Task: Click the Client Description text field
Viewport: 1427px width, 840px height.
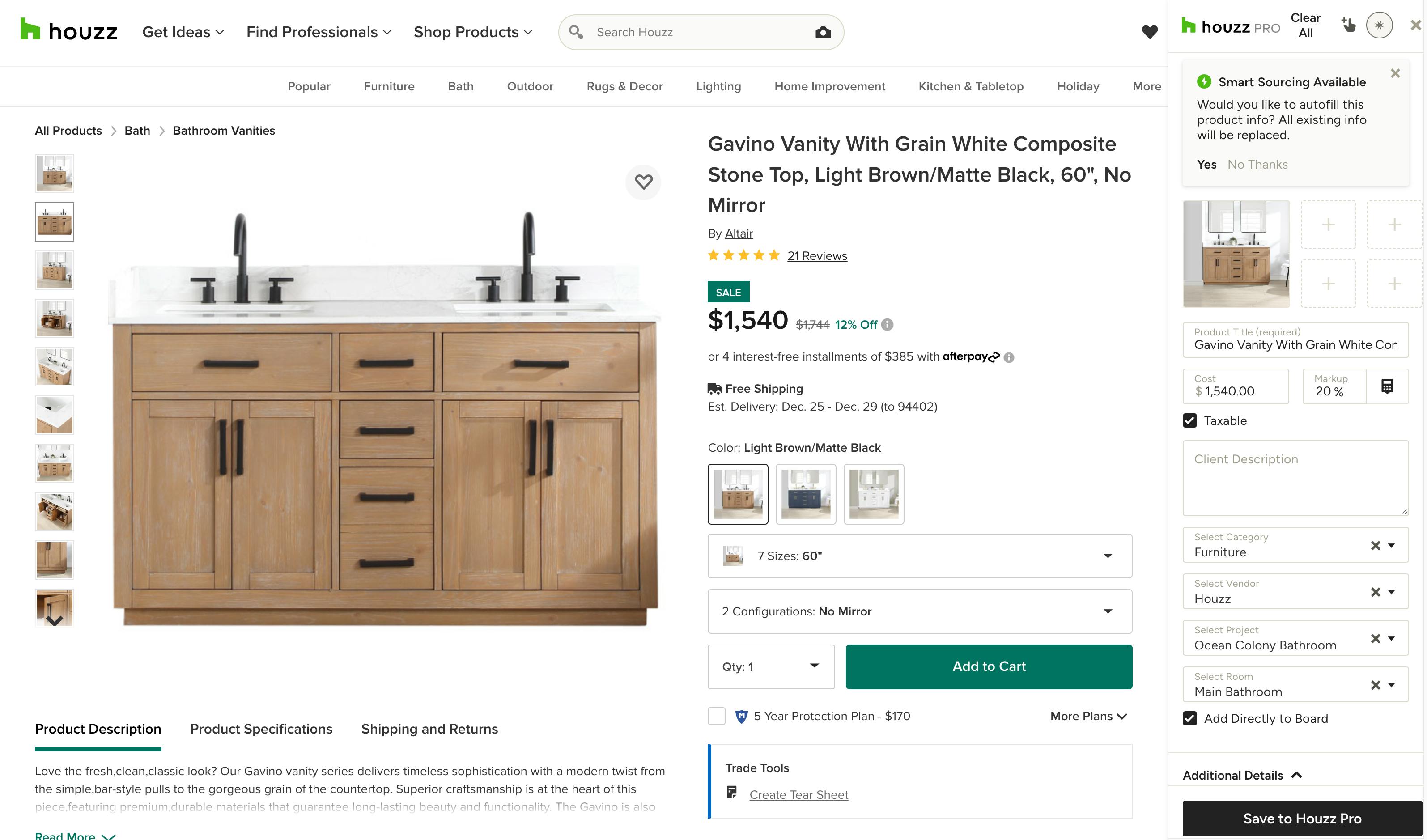Action: pos(1295,478)
